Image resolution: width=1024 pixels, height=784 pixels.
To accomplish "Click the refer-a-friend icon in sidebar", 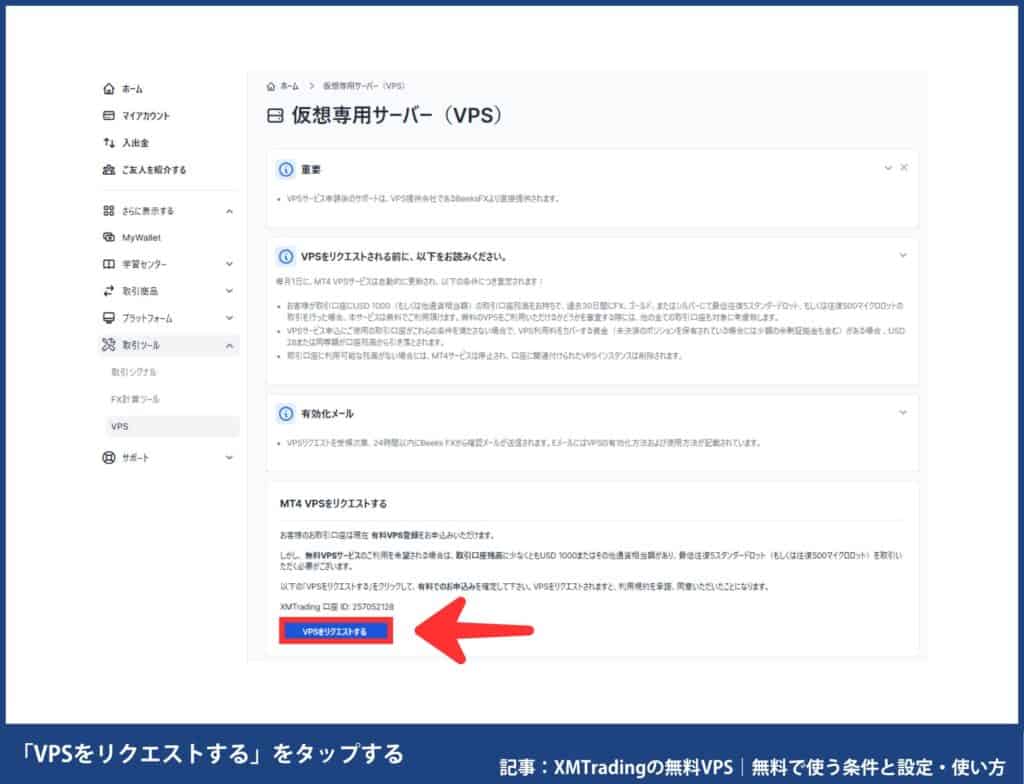I will pos(108,170).
